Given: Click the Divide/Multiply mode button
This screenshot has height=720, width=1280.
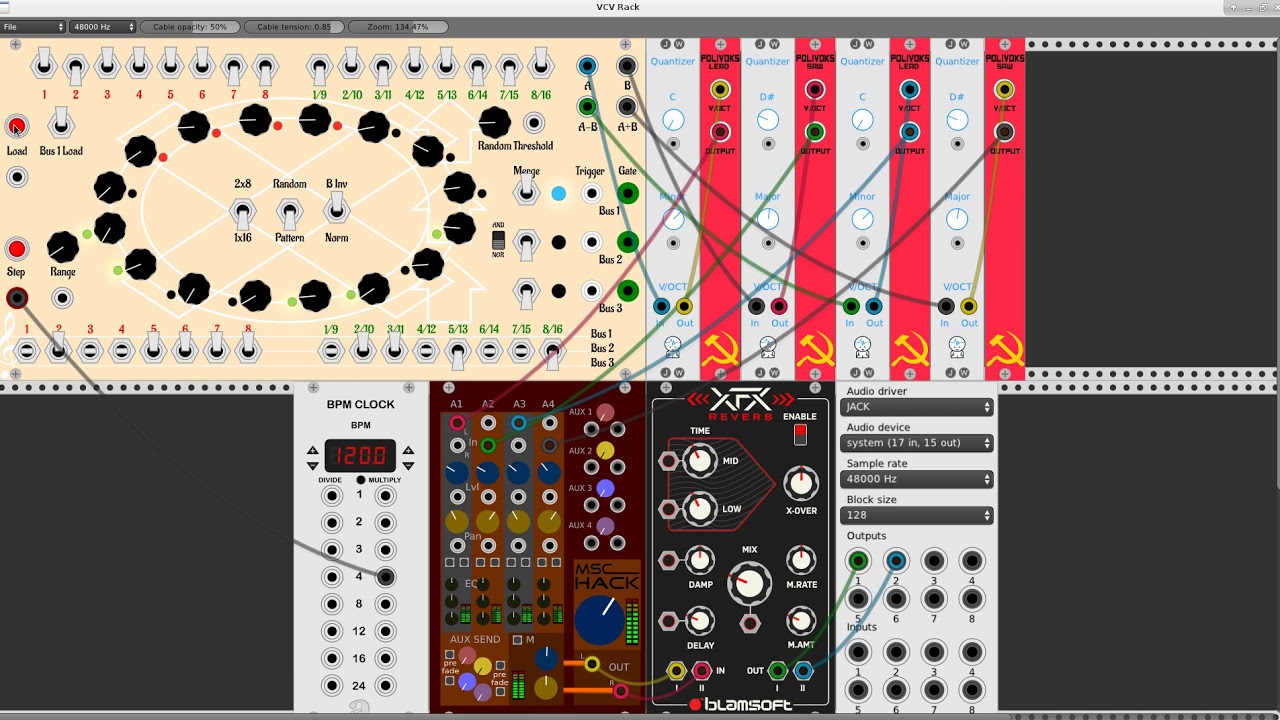Looking at the screenshot, I should tap(361, 480).
